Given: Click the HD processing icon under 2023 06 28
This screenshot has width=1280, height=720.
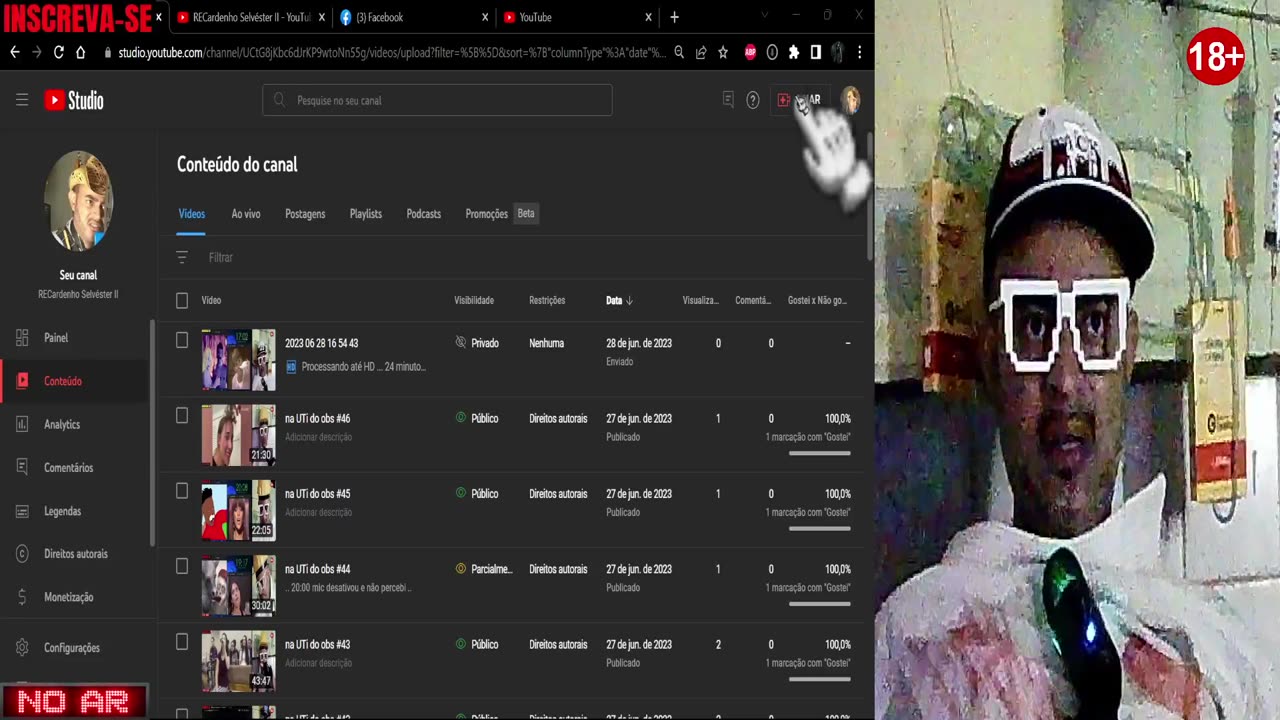Looking at the screenshot, I should coord(291,367).
